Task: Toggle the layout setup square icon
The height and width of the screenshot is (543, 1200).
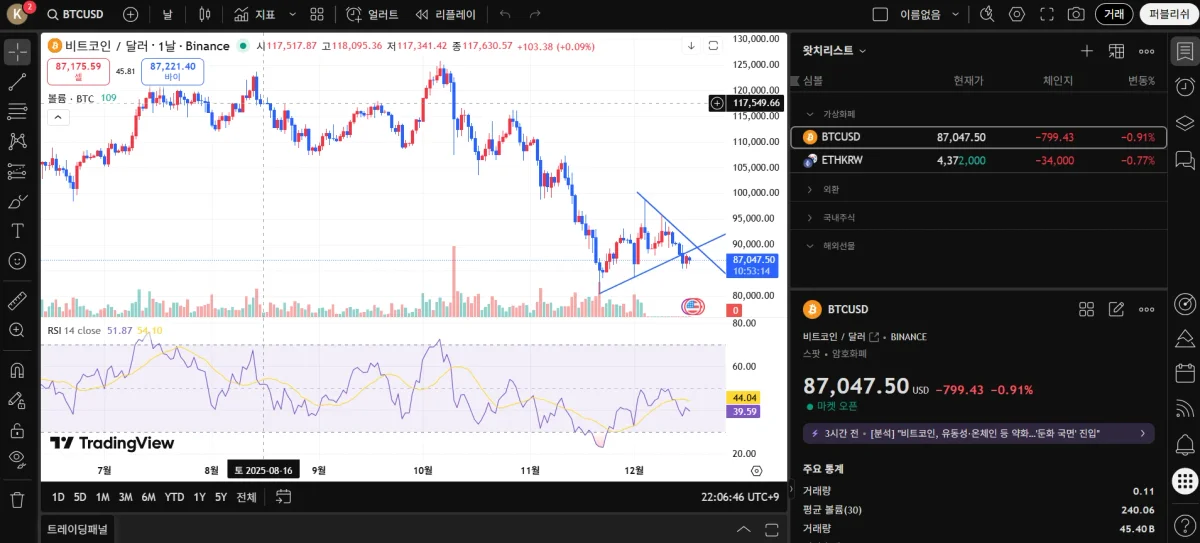Action: pos(880,15)
